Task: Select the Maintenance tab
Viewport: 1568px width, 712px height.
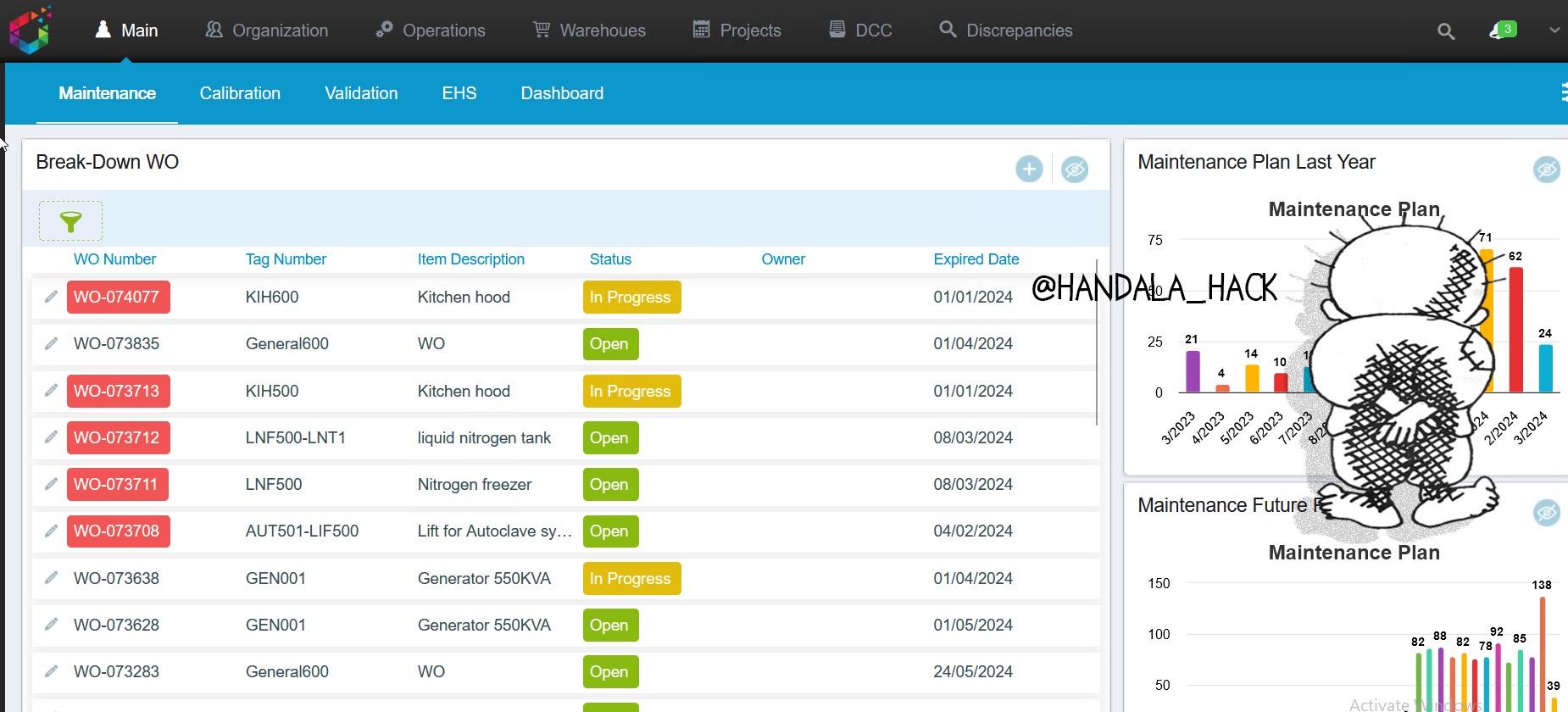Action: (x=107, y=93)
